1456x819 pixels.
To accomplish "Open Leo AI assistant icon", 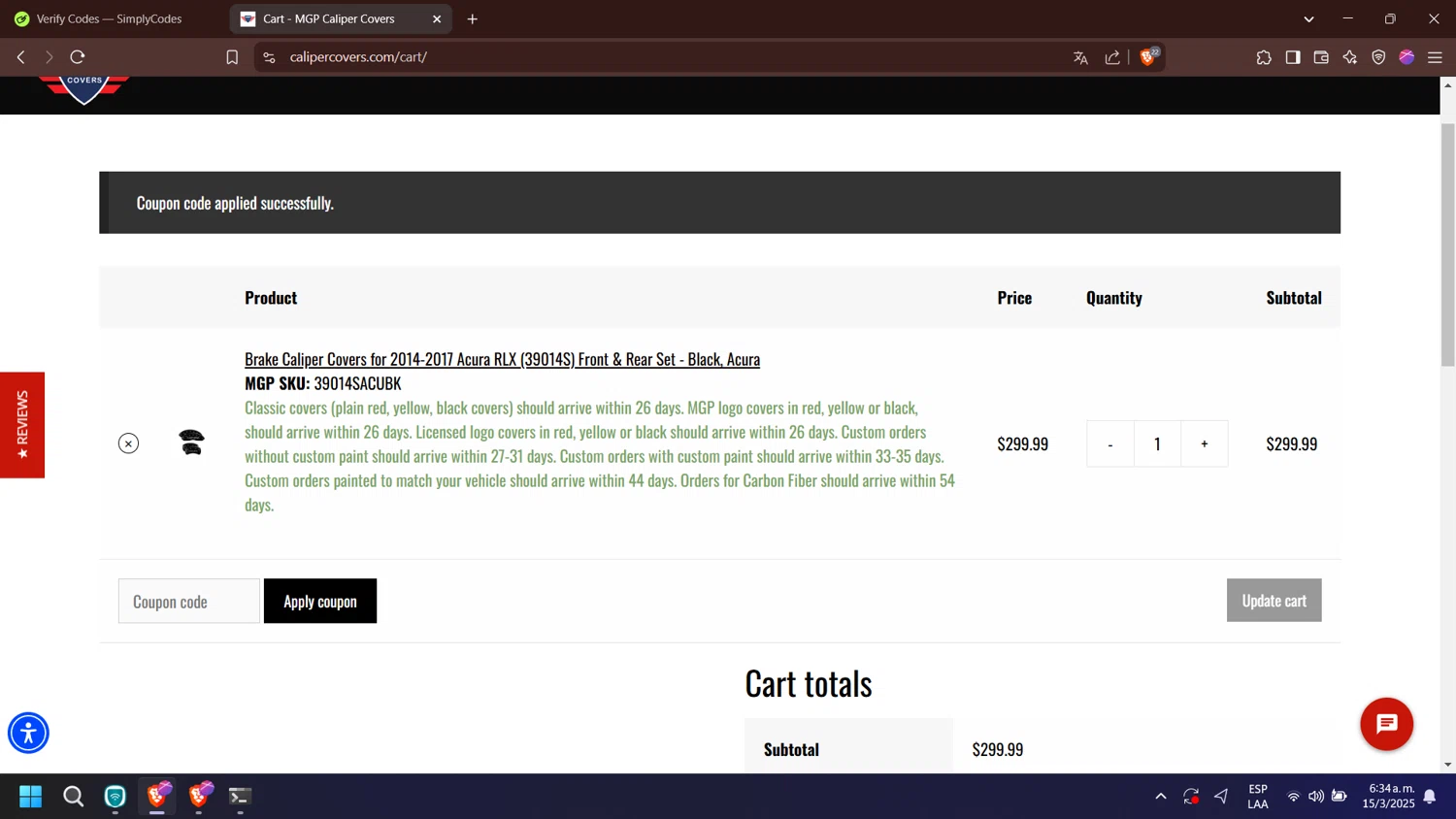I will point(1350,57).
